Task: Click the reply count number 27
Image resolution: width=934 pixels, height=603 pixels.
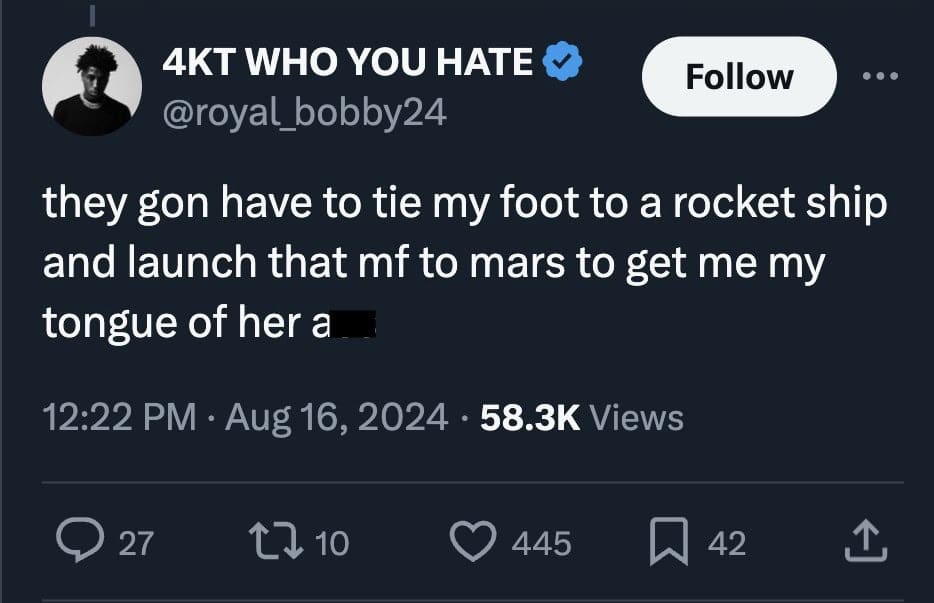Action: coord(137,543)
